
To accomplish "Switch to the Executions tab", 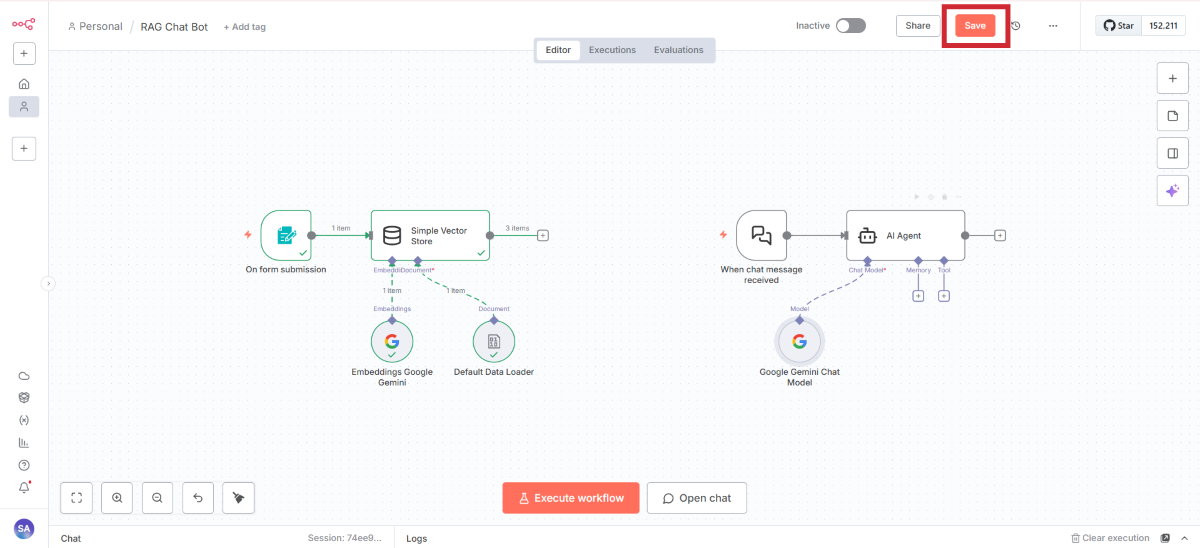I will pyautogui.click(x=612, y=50).
